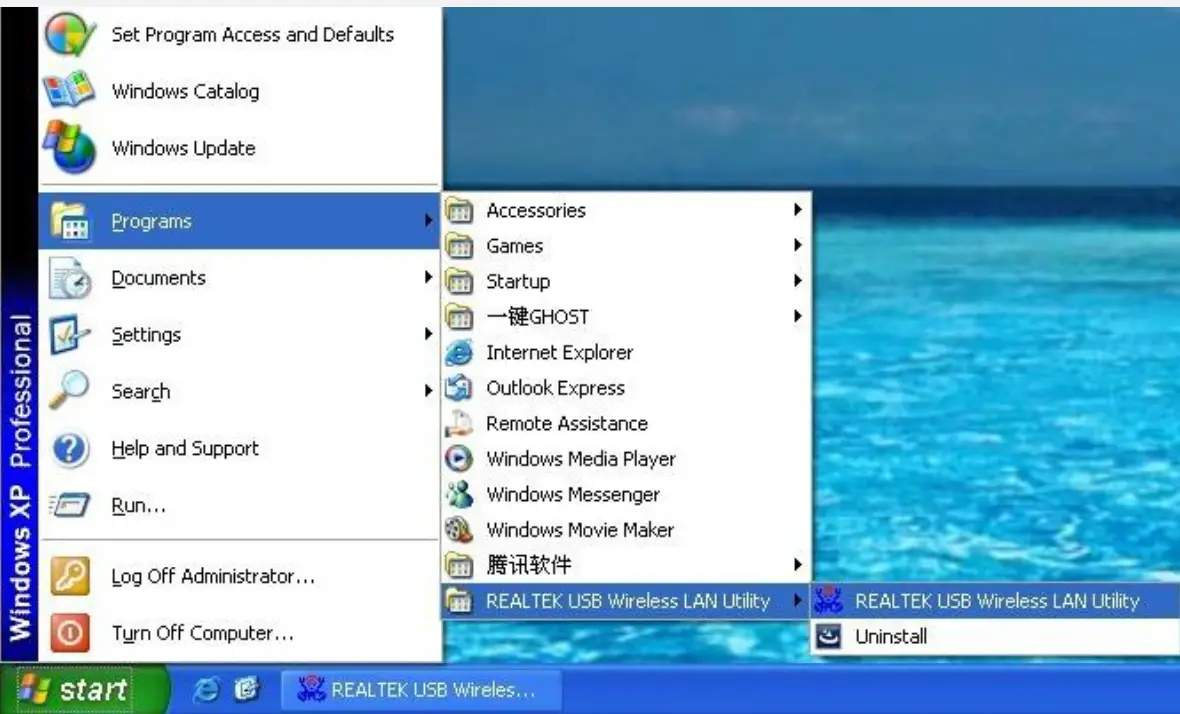The image size is (1180, 714).
Task: Expand the Startup submenu arrow
Action: point(798,281)
